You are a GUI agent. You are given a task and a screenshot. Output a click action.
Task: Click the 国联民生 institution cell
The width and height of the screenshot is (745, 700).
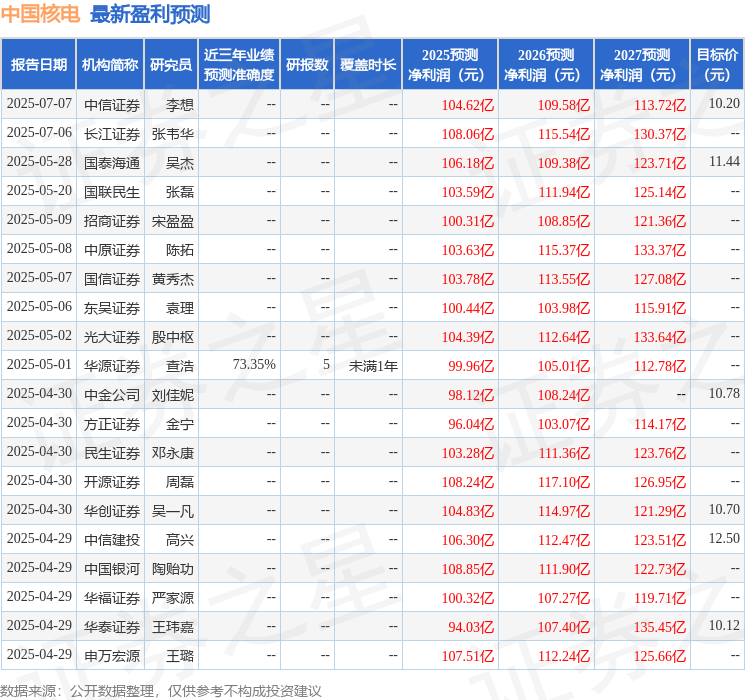112,192
